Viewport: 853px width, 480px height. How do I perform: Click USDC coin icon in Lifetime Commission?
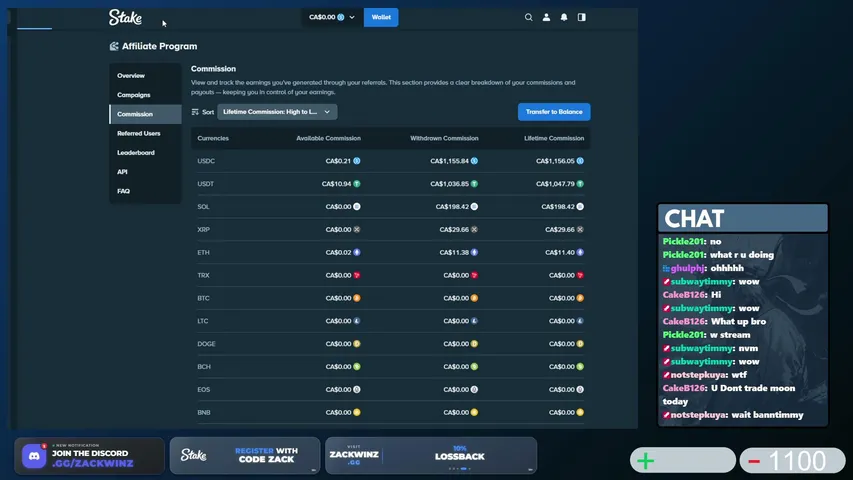pos(580,161)
